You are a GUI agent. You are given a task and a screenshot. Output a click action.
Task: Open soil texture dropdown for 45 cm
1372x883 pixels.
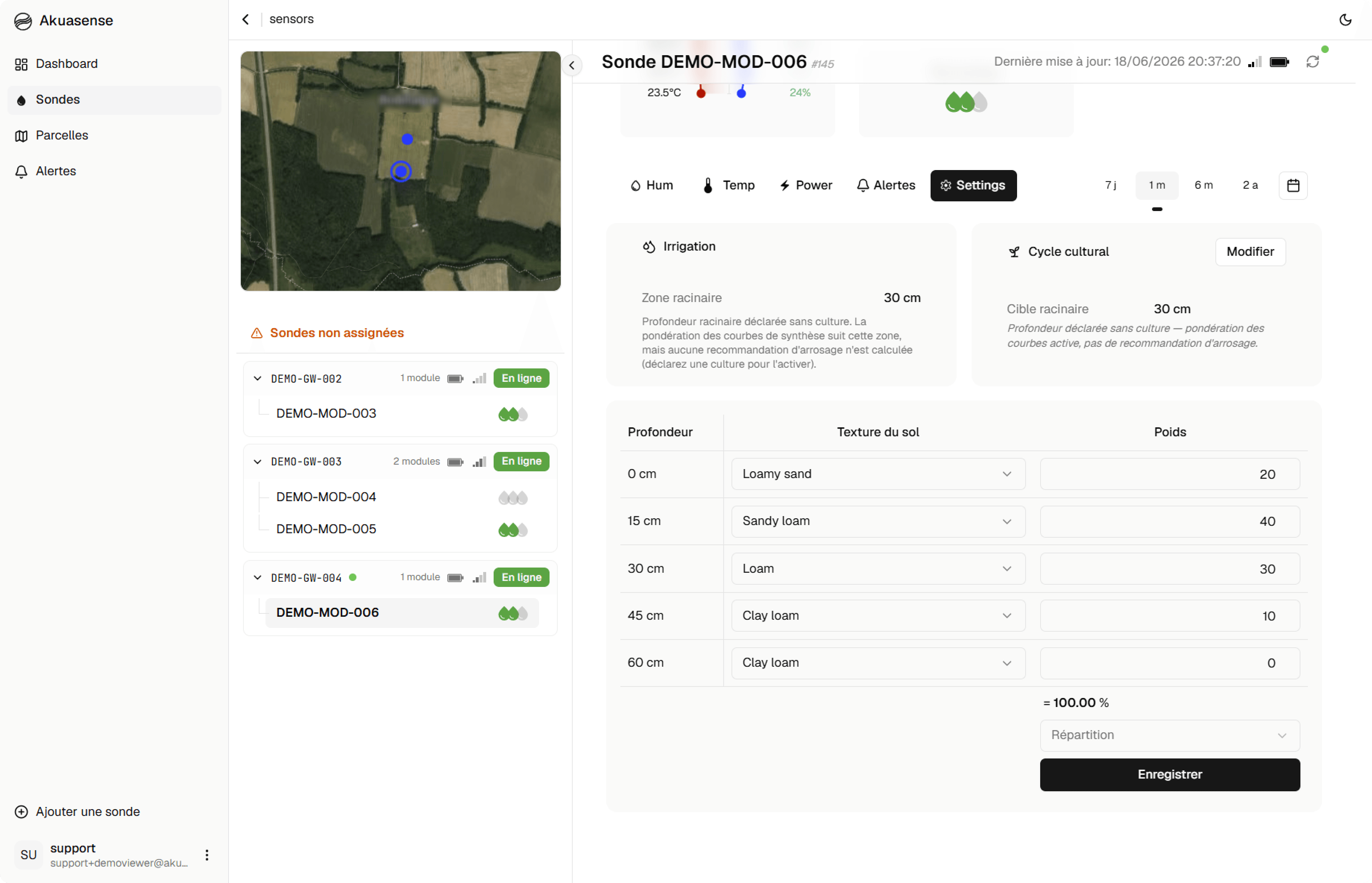point(878,616)
